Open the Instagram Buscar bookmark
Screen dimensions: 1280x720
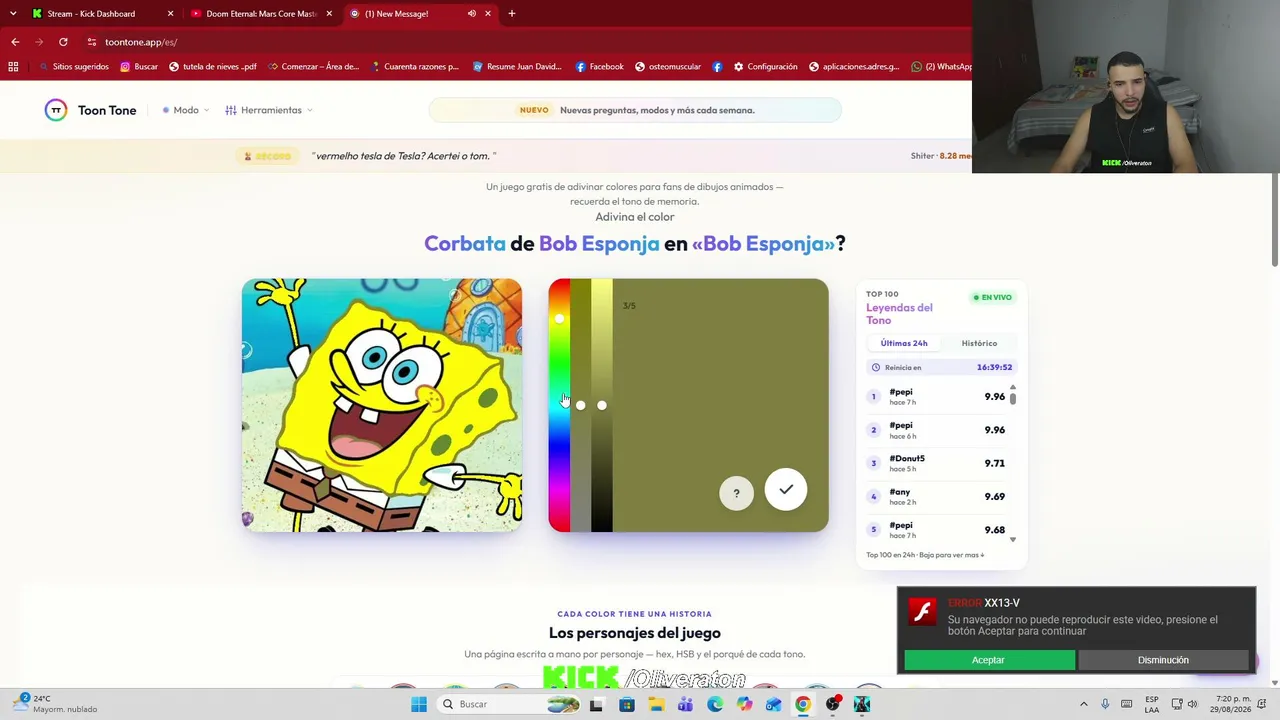click(139, 67)
